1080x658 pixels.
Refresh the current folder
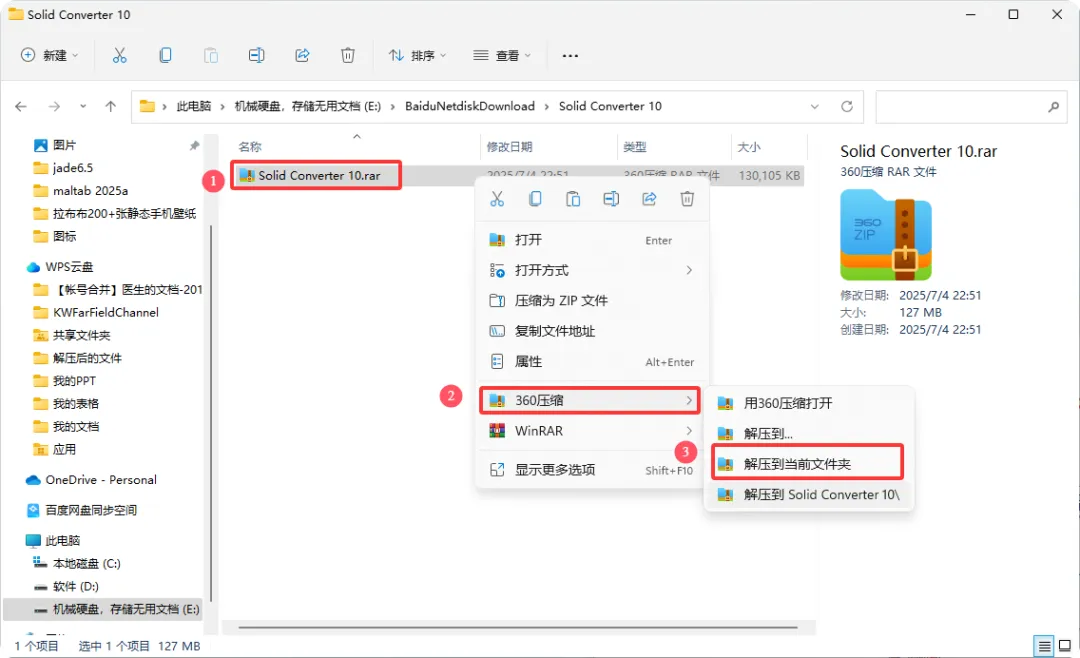point(847,106)
